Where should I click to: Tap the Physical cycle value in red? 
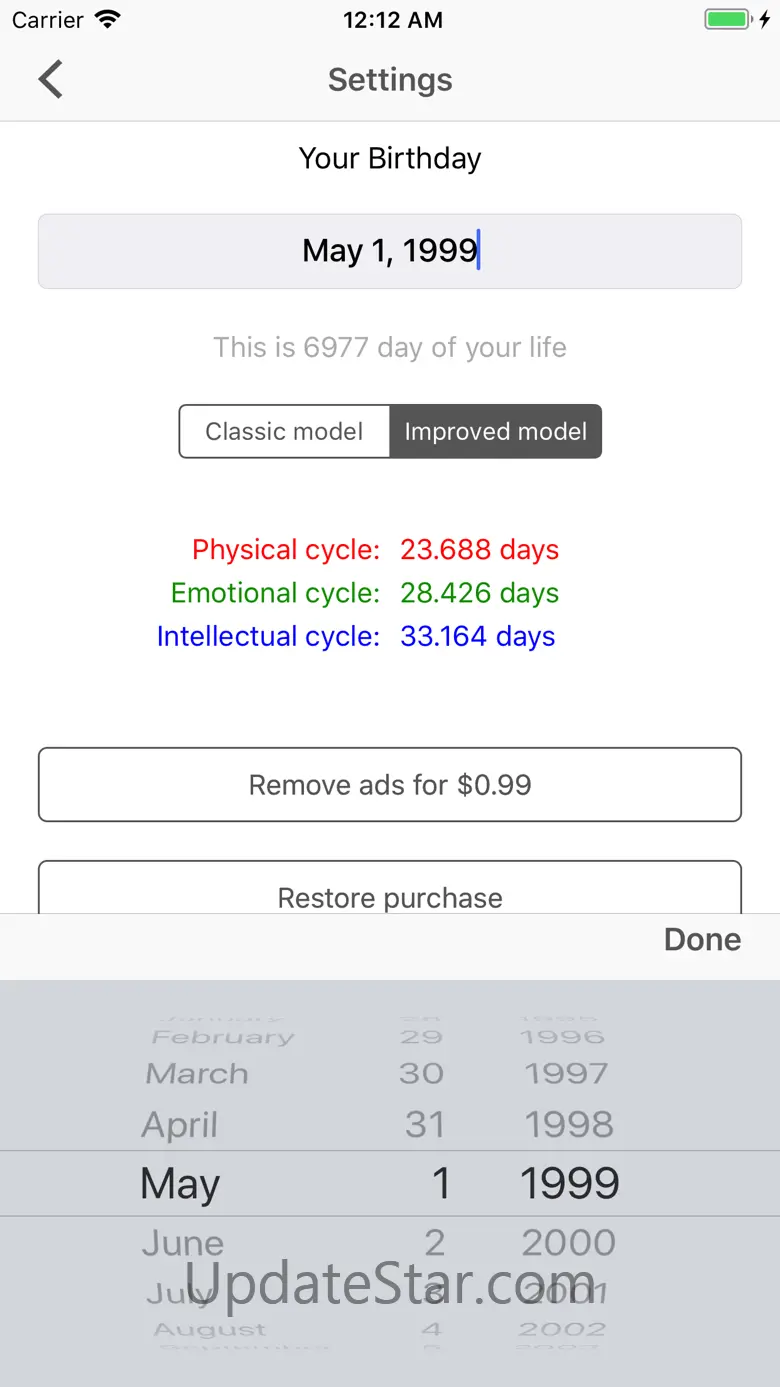(x=479, y=550)
